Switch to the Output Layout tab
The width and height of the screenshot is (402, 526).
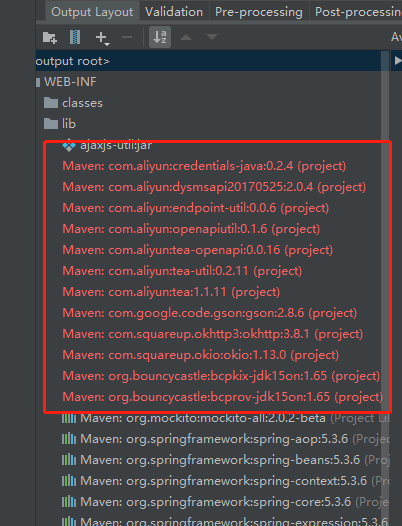[92, 12]
